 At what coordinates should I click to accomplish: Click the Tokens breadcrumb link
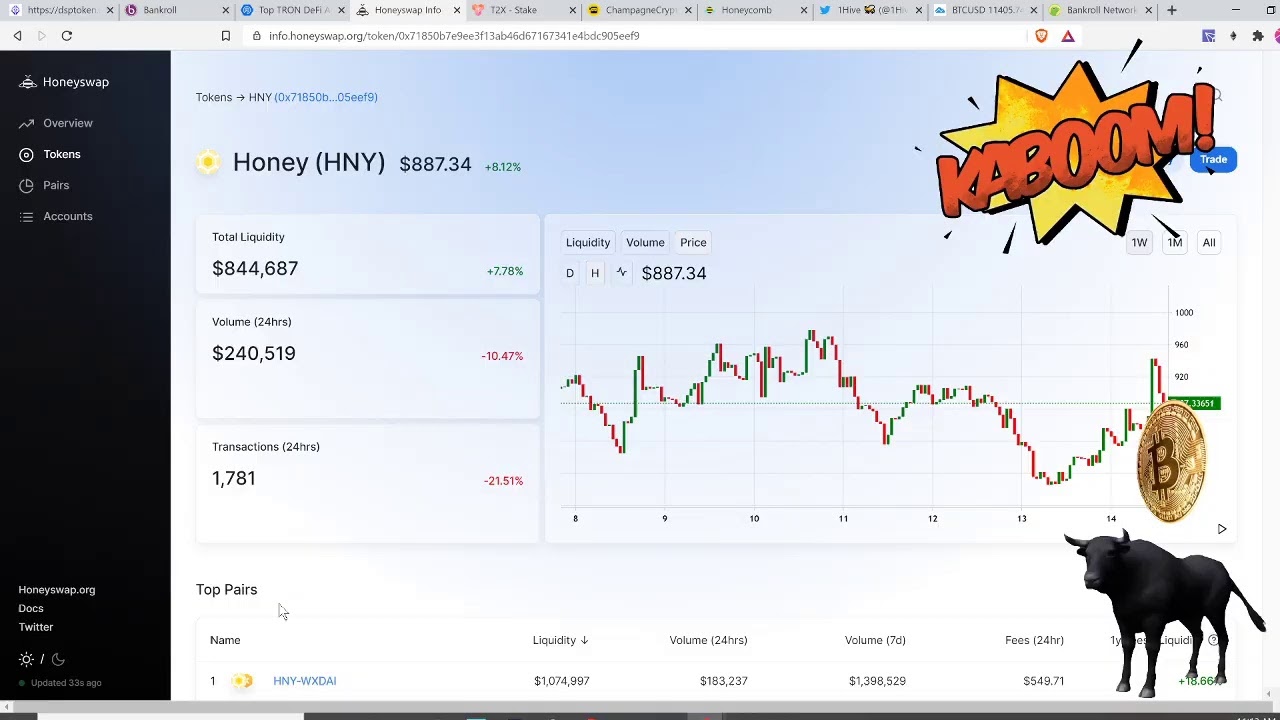click(214, 97)
